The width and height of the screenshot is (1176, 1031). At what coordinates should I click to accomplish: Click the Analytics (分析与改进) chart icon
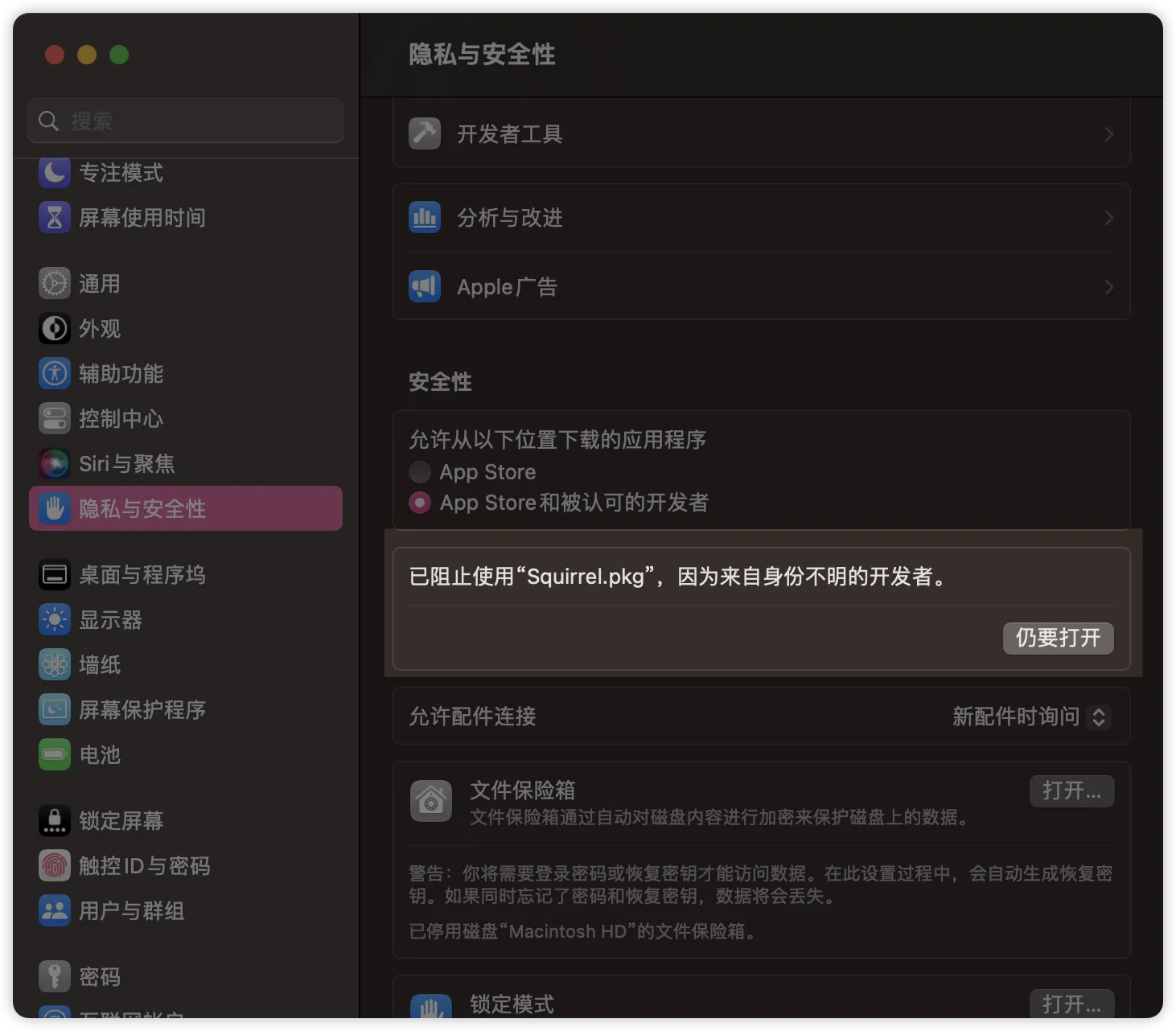425,217
